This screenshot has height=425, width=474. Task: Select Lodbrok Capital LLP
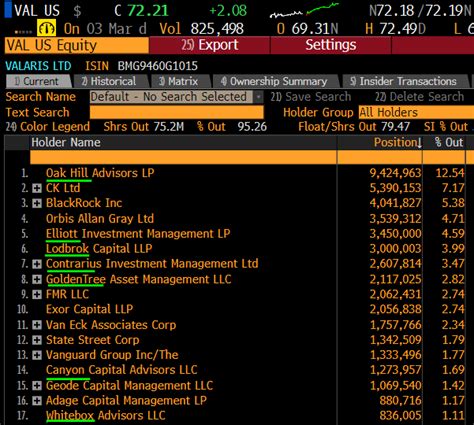(99, 249)
